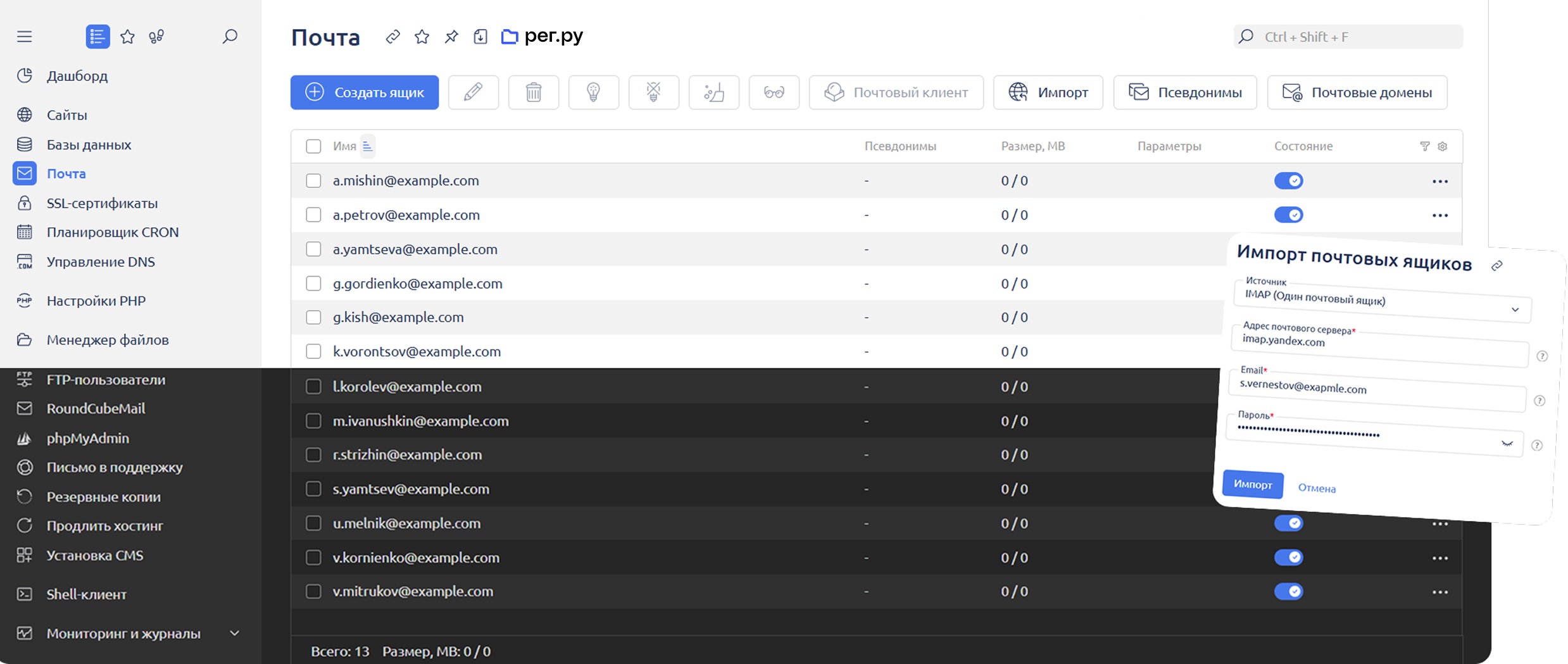
Task: Tick the select-all checkbox in the header
Action: [x=313, y=146]
